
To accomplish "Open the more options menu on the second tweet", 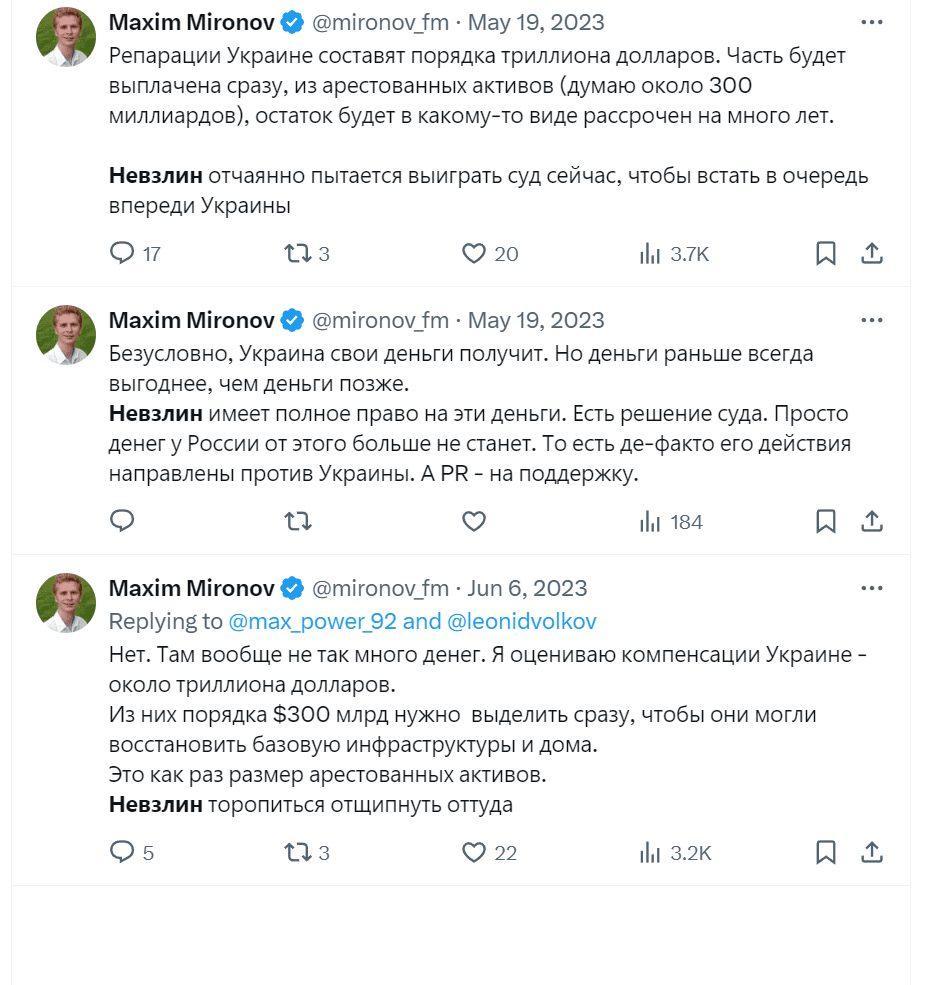I will click(x=872, y=318).
